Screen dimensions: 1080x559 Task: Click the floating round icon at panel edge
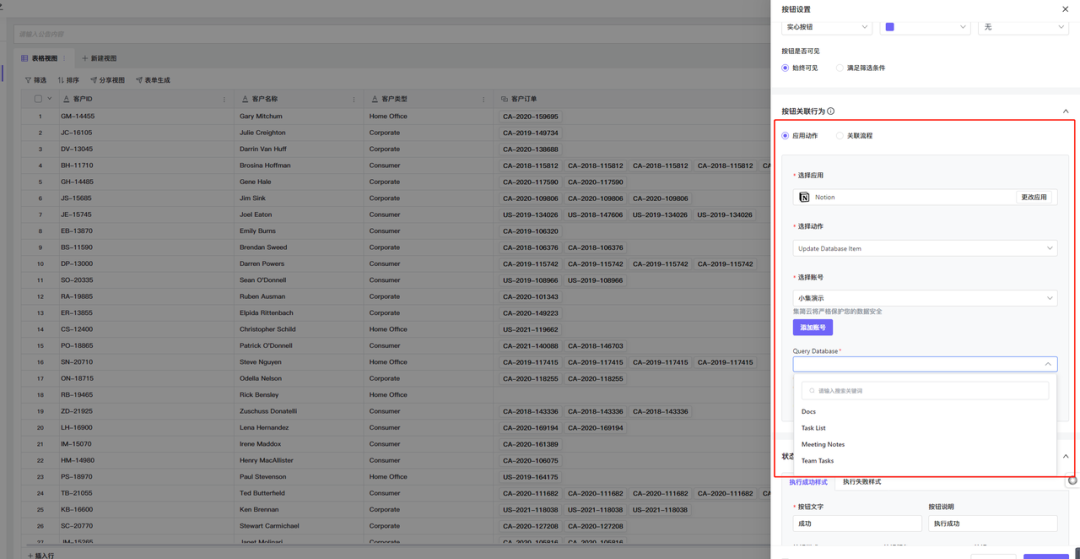(1072, 481)
